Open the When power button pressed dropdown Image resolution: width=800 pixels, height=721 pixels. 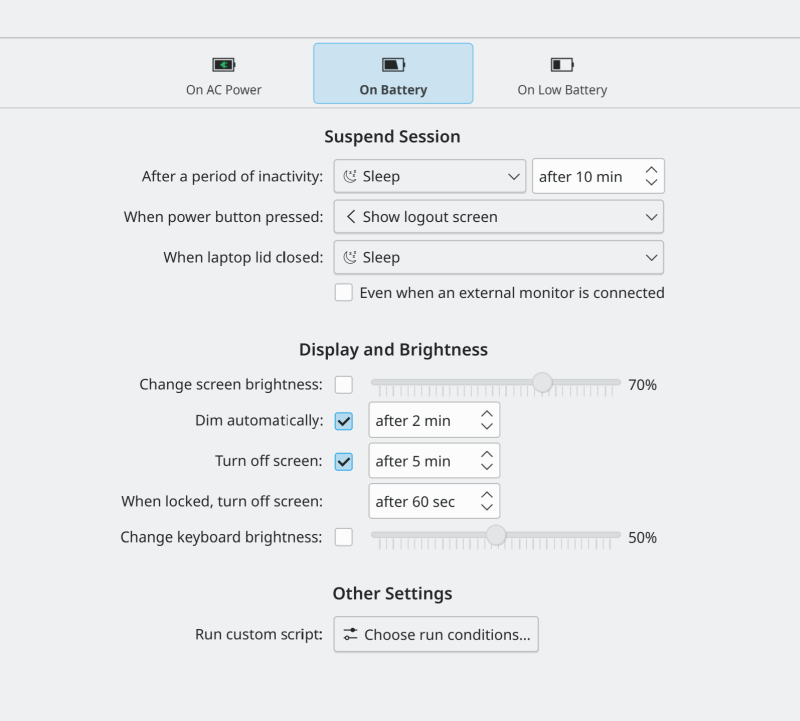498,216
